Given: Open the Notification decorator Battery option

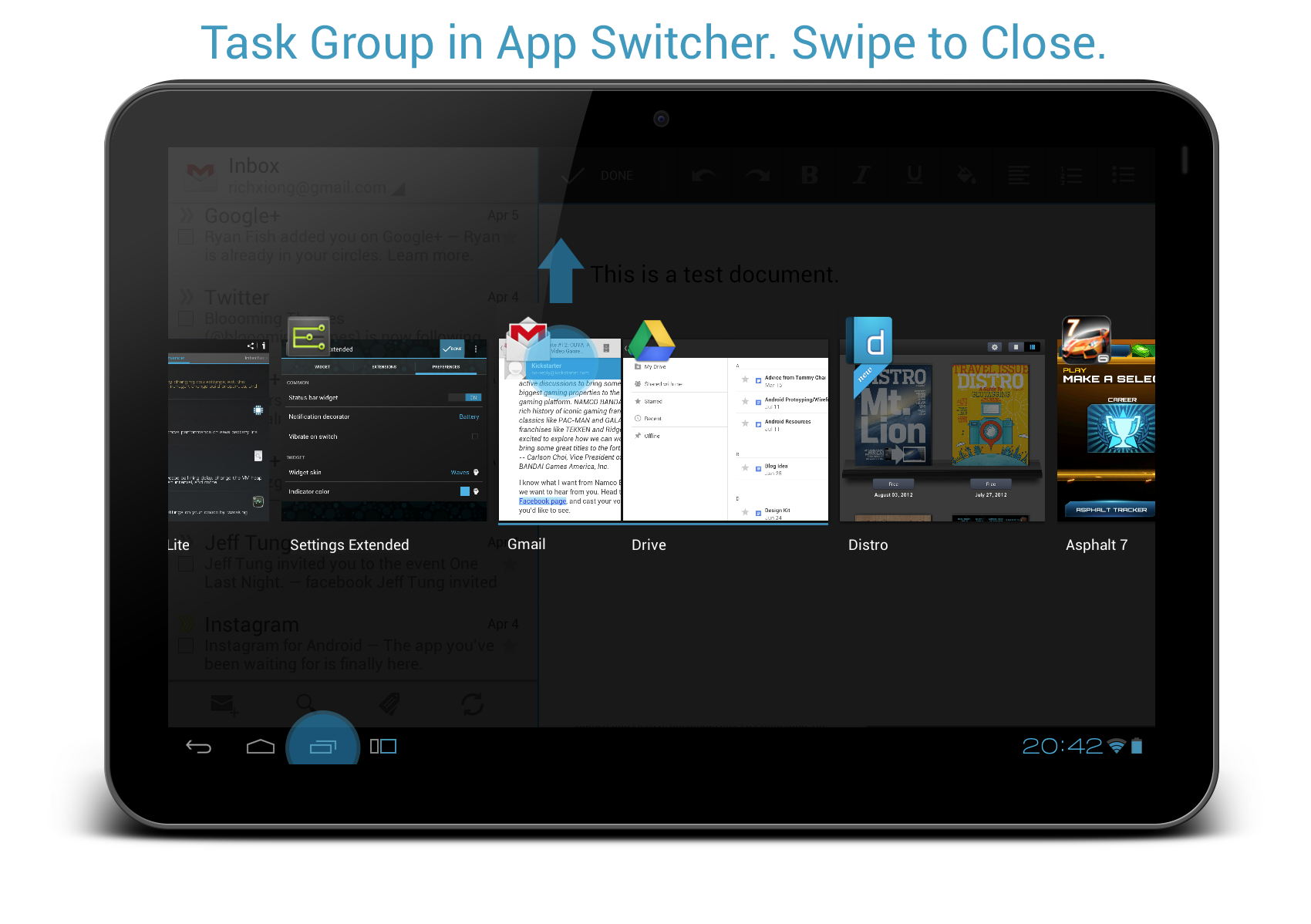Looking at the screenshot, I should pos(468,417).
